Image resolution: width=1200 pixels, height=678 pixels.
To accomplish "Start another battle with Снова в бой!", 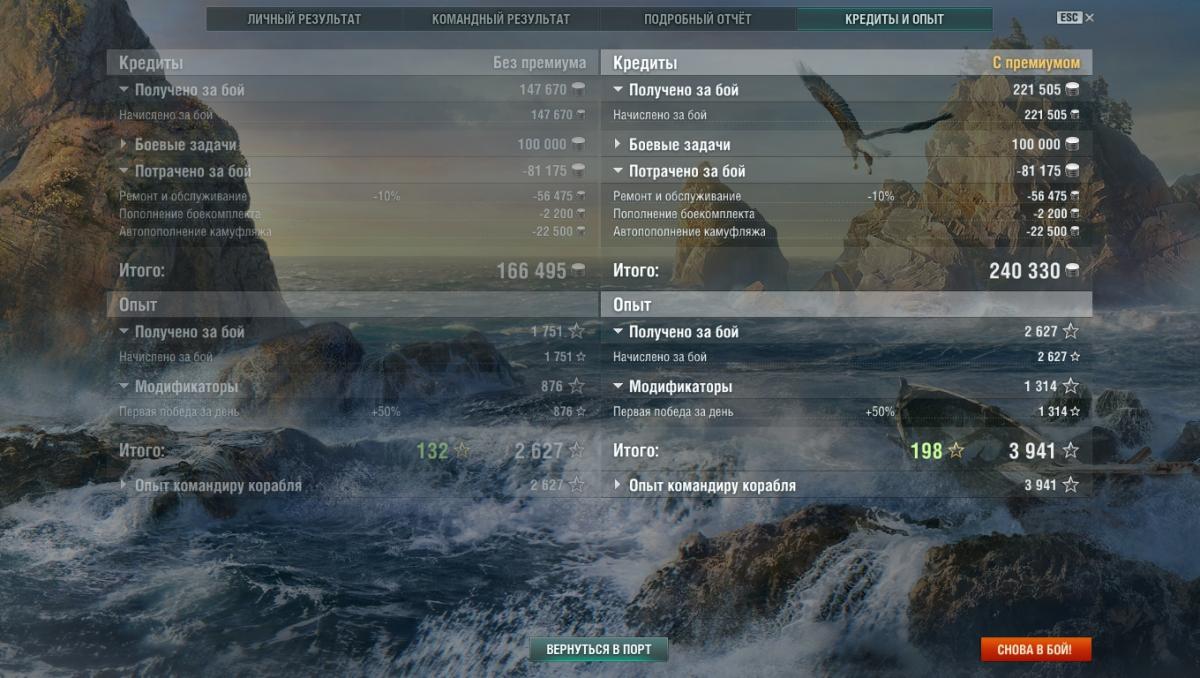I will click(x=1035, y=649).
